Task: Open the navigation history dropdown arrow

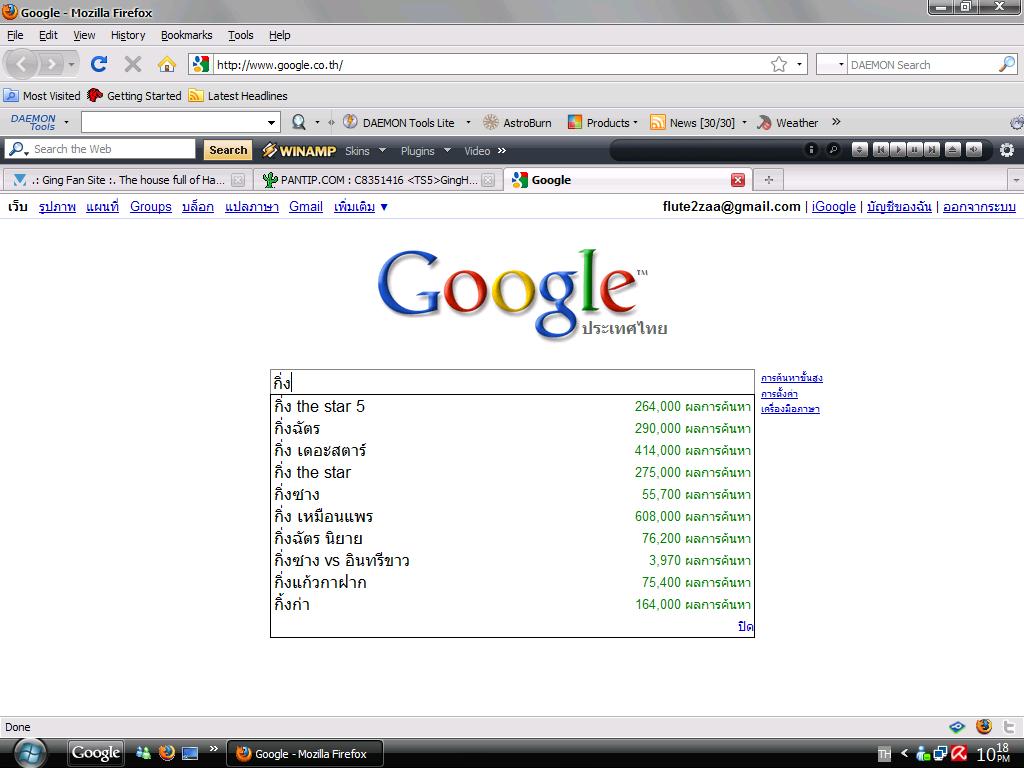Action: click(71, 64)
